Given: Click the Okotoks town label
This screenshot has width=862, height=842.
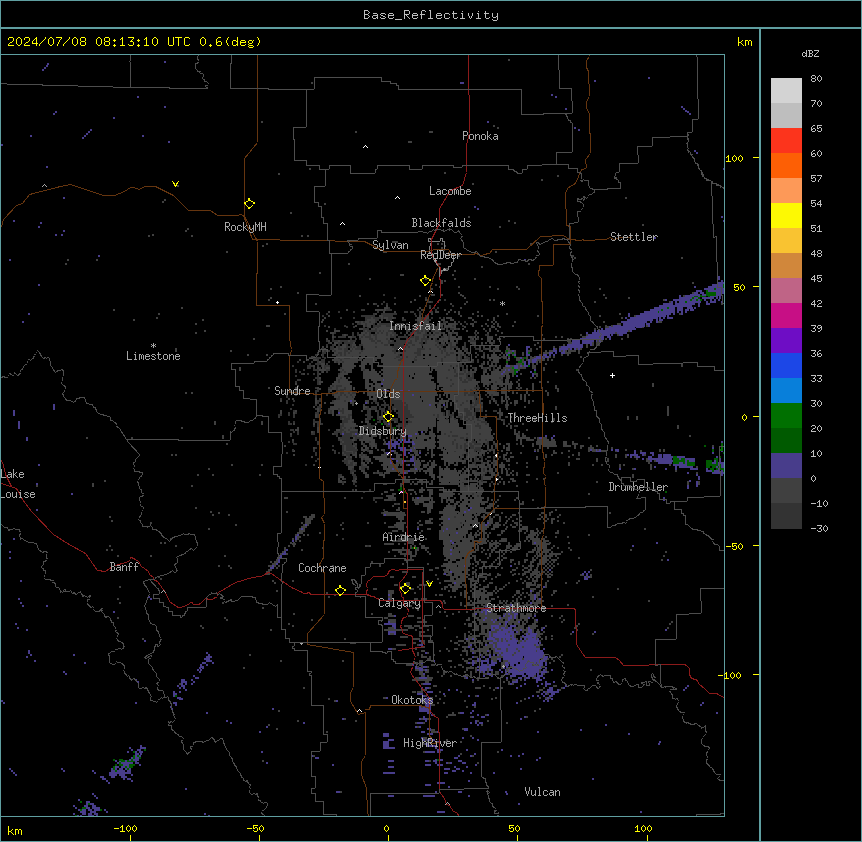Looking at the screenshot, I should click(412, 700).
